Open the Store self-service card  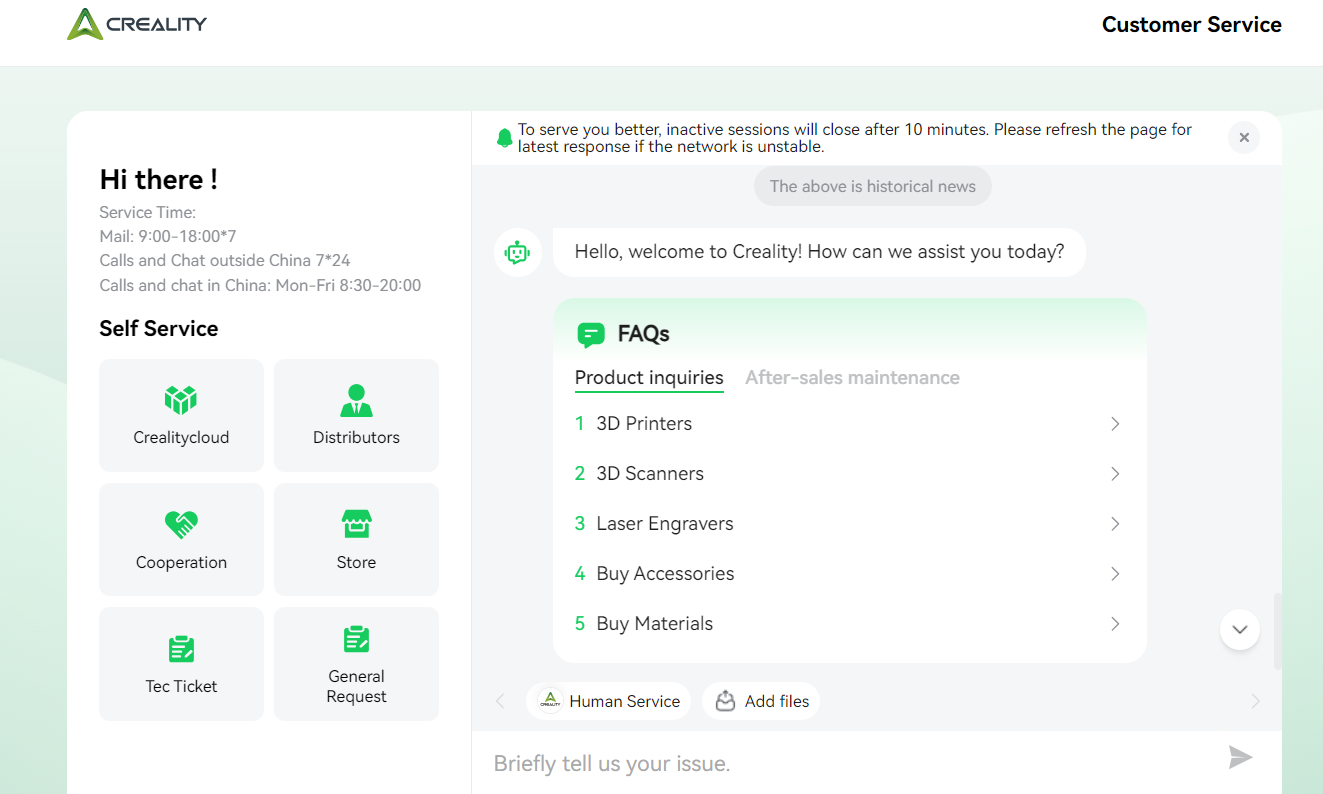click(356, 539)
